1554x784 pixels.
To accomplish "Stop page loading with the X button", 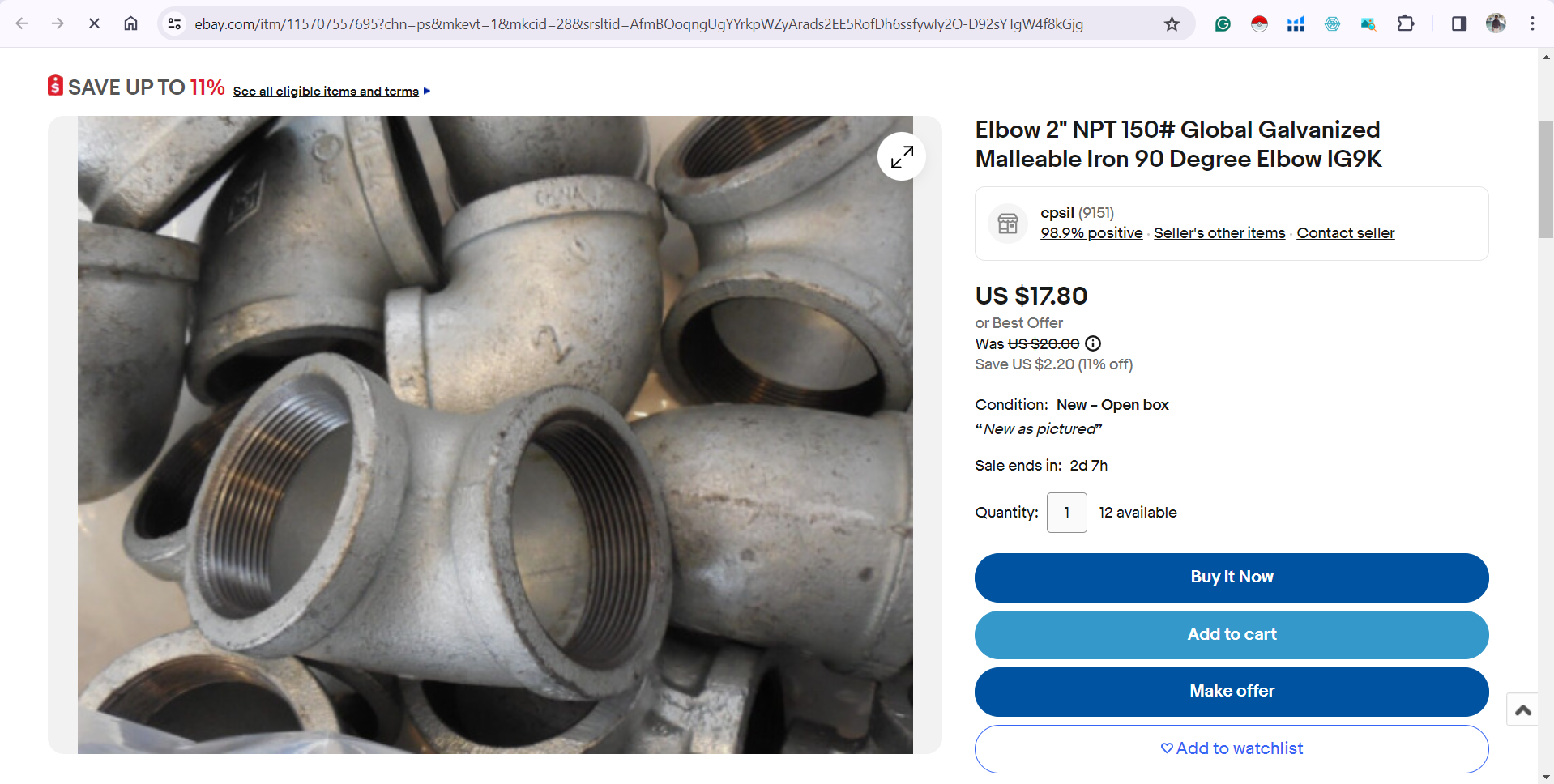I will coord(94,23).
